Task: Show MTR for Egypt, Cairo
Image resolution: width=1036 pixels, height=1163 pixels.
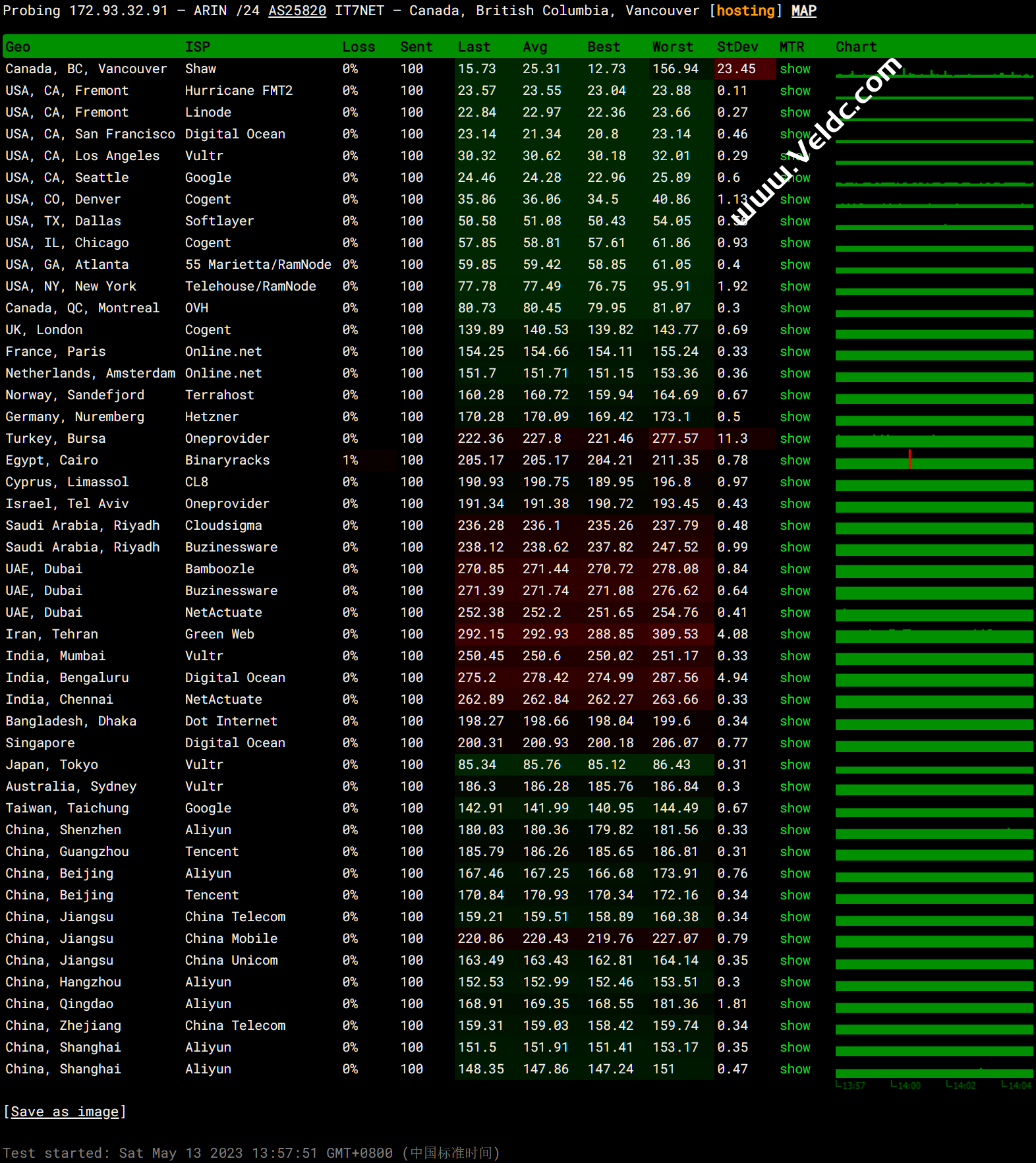Action: tap(795, 460)
